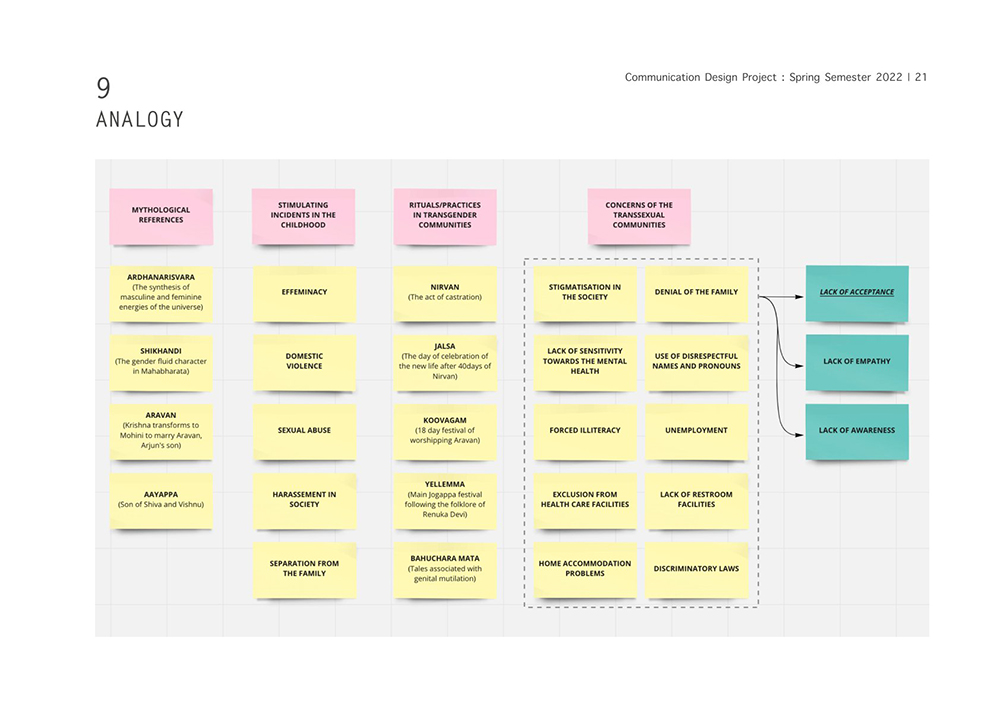Image resolution: width=1000 pixels, height=707 pixels.
Task: Click the JALSA sticky note
Action: [x=445, y=362]
